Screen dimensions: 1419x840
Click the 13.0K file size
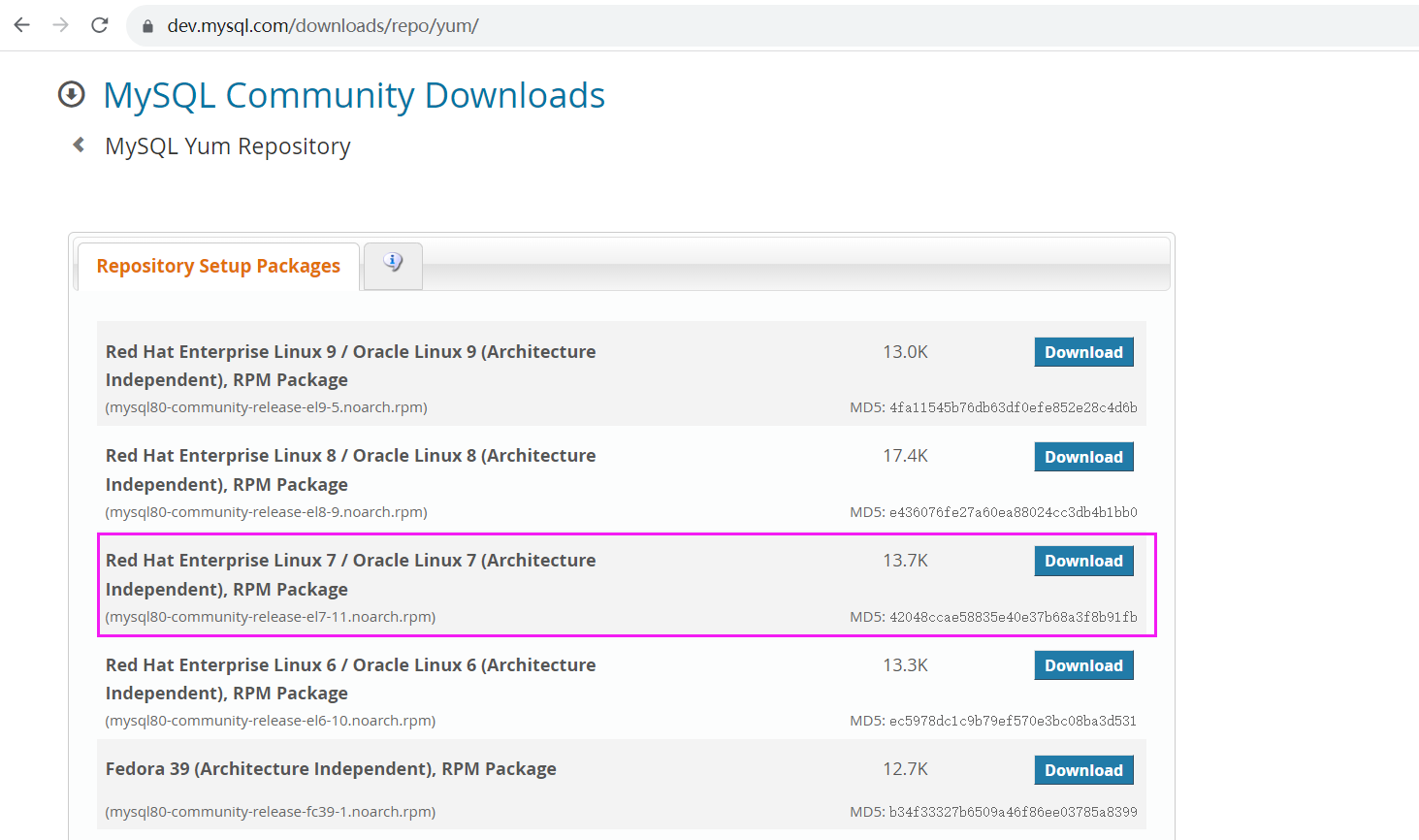905,352
